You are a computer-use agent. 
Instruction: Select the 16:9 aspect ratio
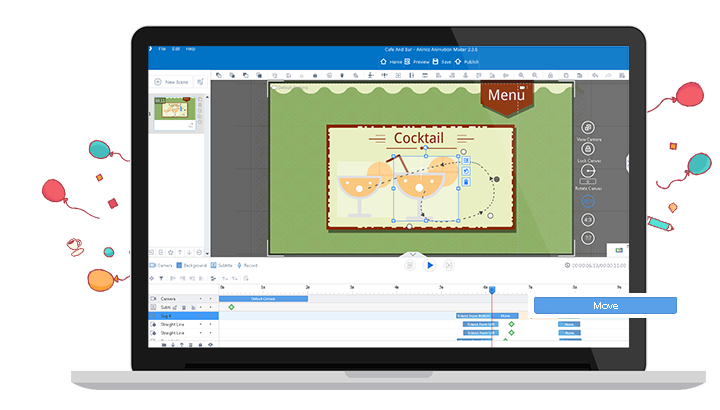click(x=588, y=201)
